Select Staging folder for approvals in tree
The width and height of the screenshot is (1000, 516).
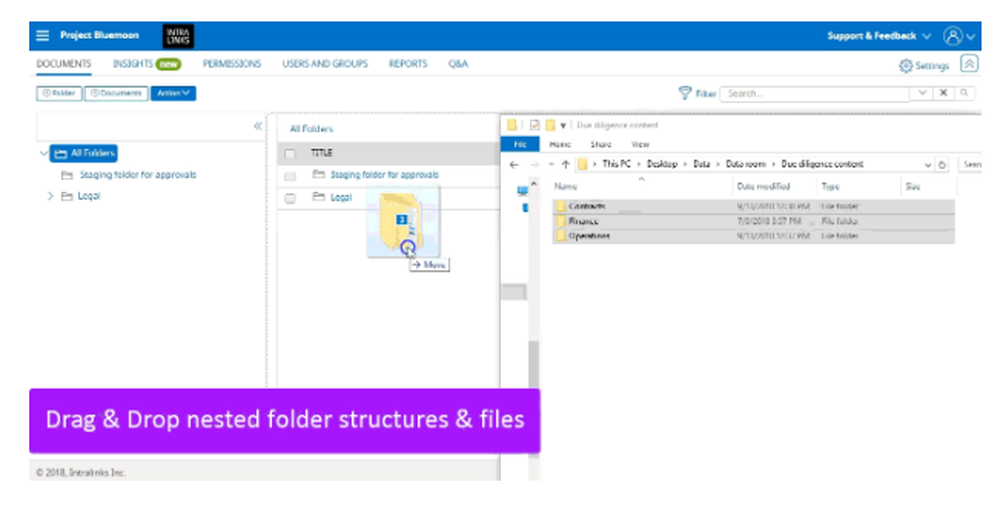pyautogui.click(x=138, y=175)
